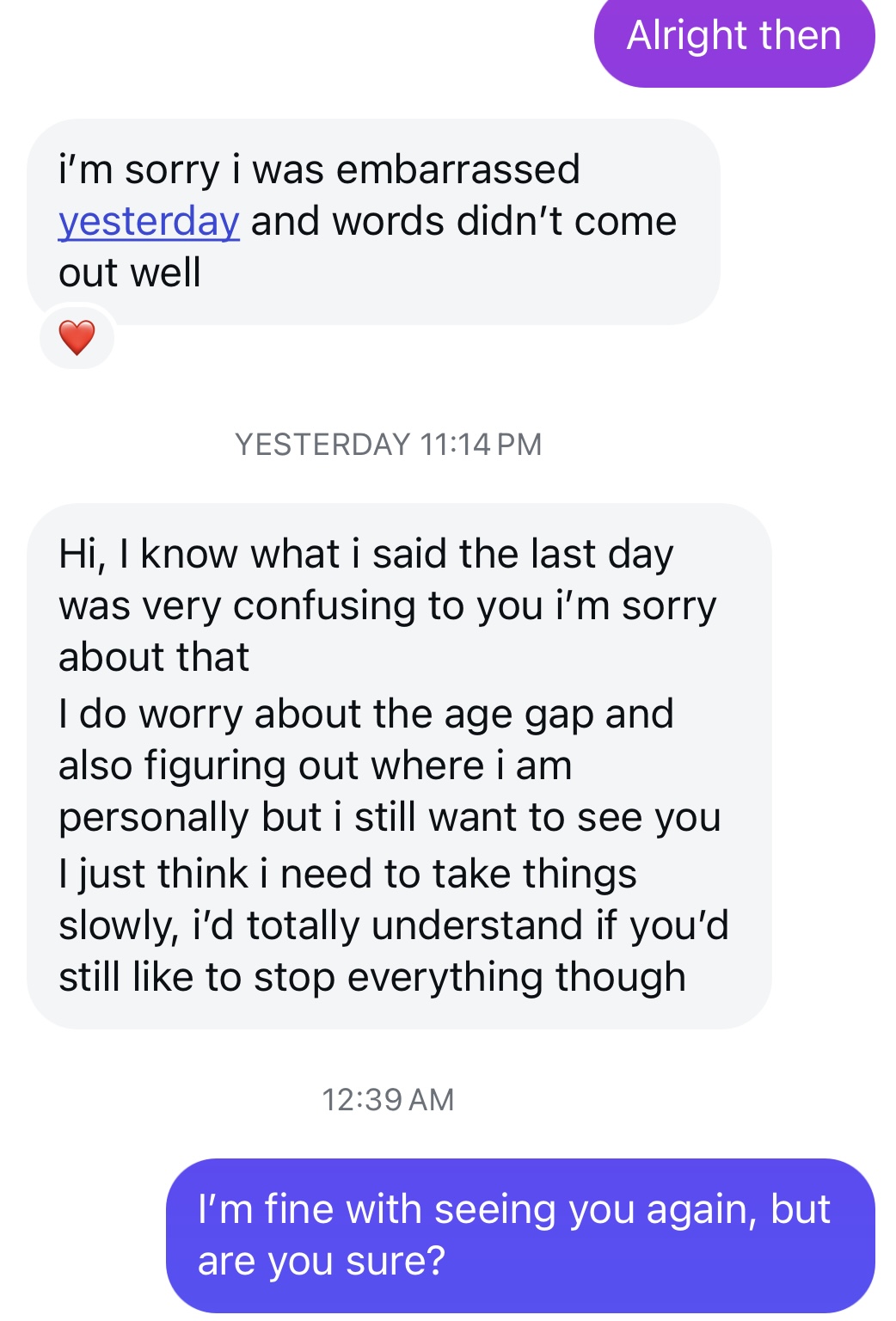Tap the '12:39 AM' timestamp
The image size is (896, 1321).
click(388, 1099)
